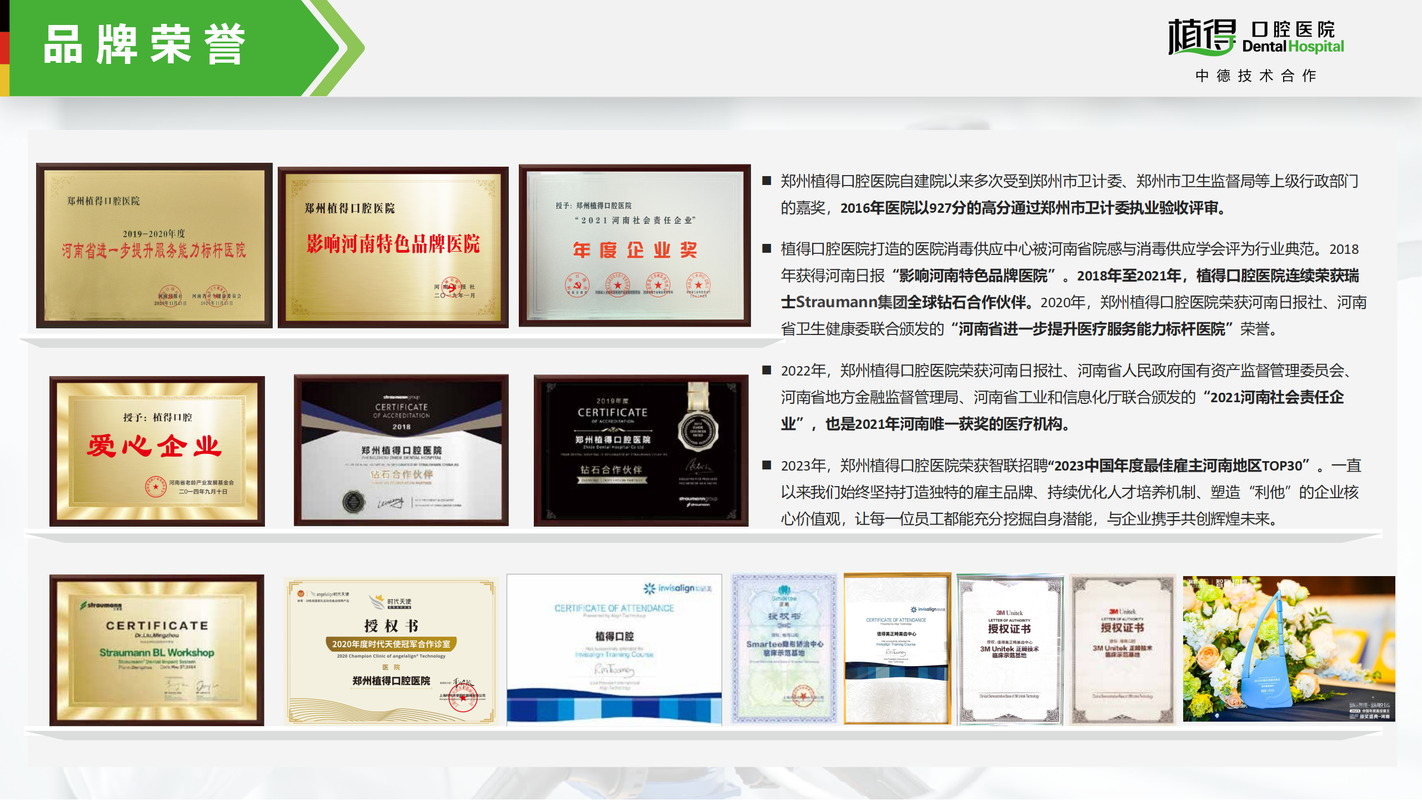The width and height of the screenshot is (1422, 800).
Task: Click the paragraph beginning 郑州植得口腔医院自建院以来
Action: [x=1069, y=194]
